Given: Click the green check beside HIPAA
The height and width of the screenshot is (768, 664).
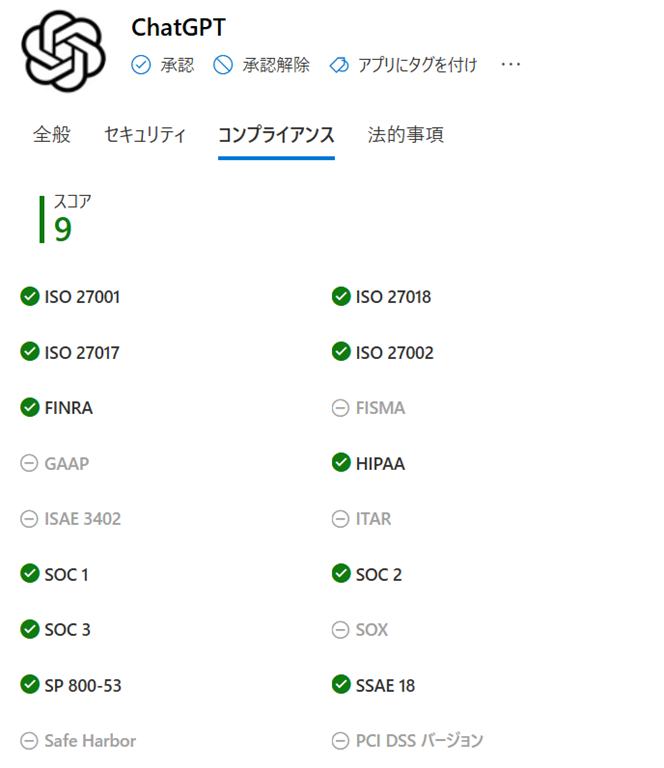Looking at the screenshot, I should pos(340,463).
